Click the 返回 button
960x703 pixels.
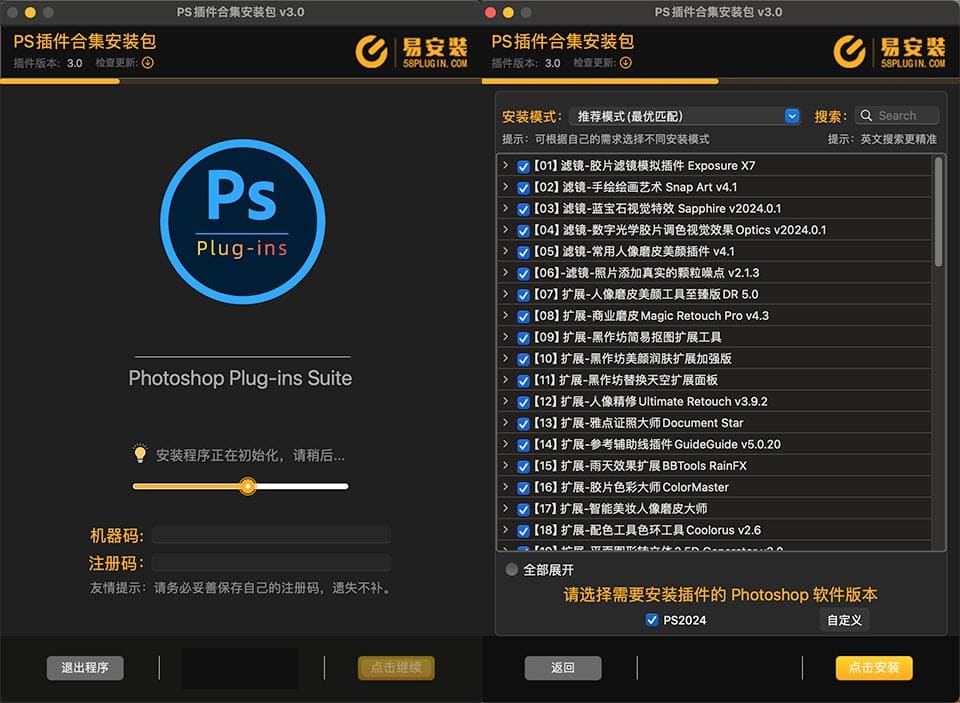pos(563,667)
